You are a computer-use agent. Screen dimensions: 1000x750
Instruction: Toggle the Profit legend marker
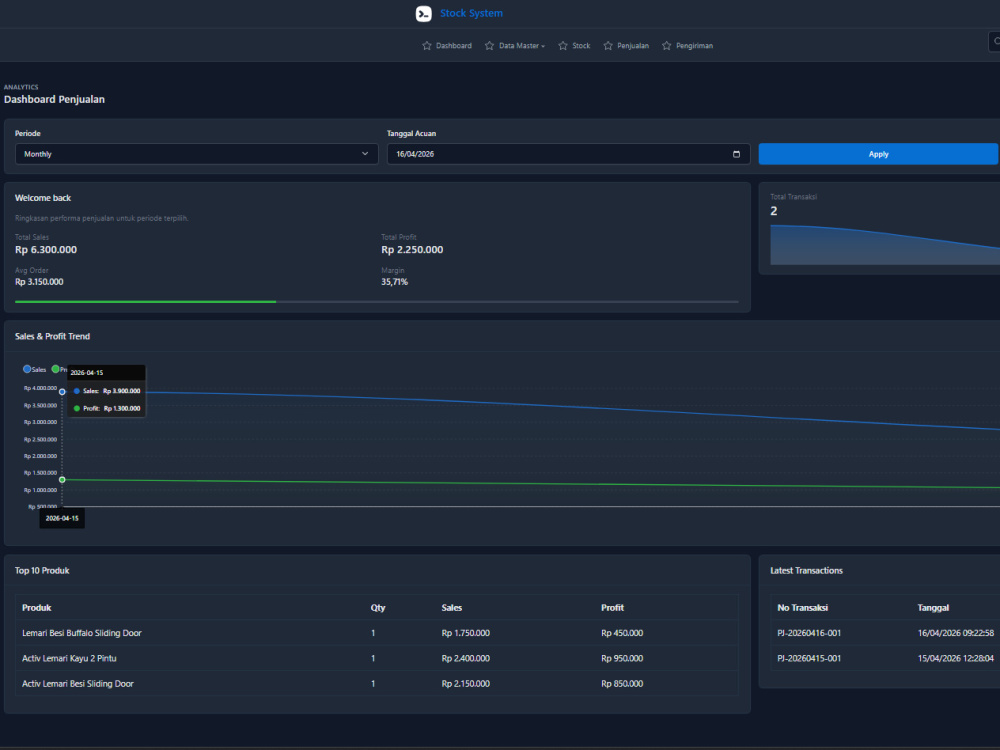pyautogui.click(x=55, y=369)
